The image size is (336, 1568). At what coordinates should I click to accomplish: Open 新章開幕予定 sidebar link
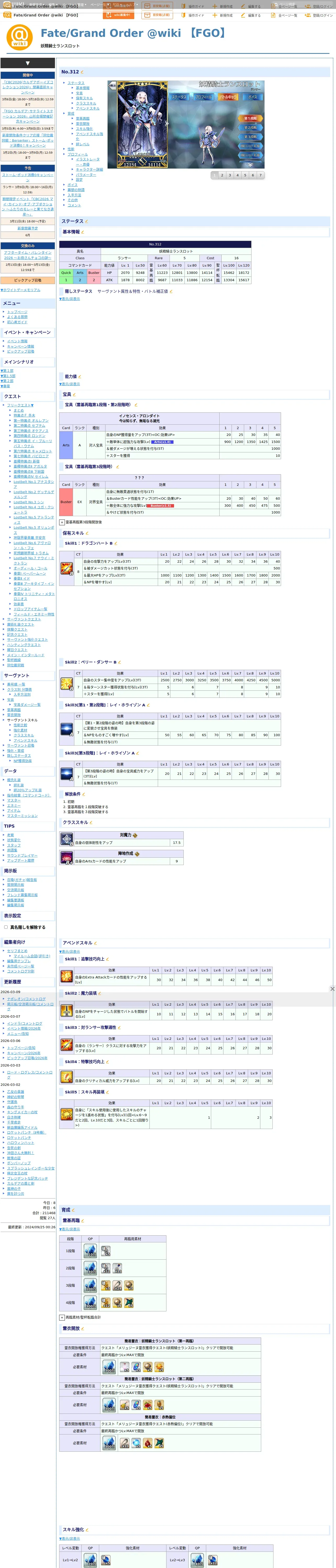click(27, 228)
